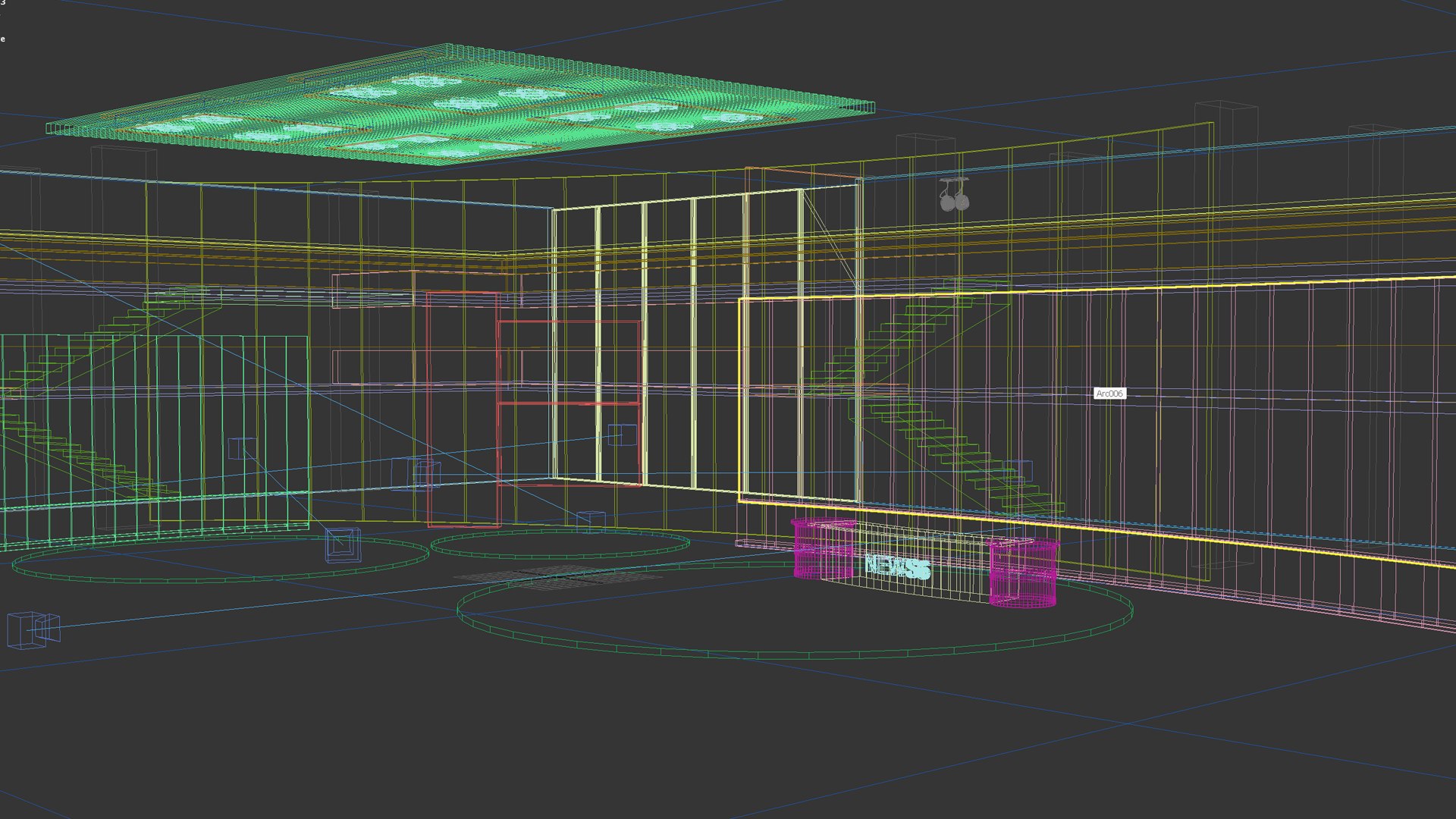Select the left magenta cylinder of news desk
Viewport: 1456px width, 819px height.
coord(824,550)
